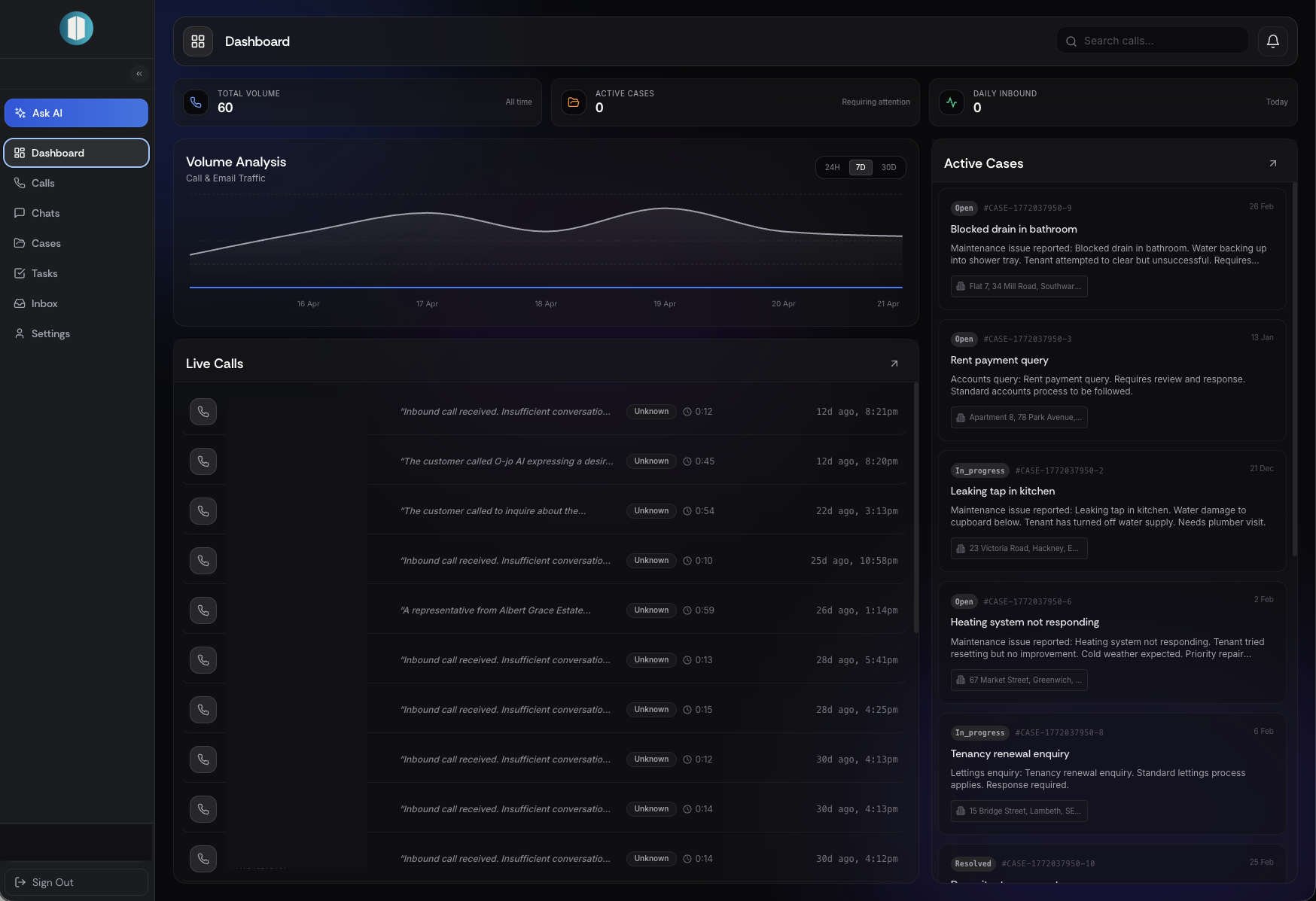Click the Live Calls scrollbar
The width and height of the screenshot is (1316, 901).
[915, 508]
